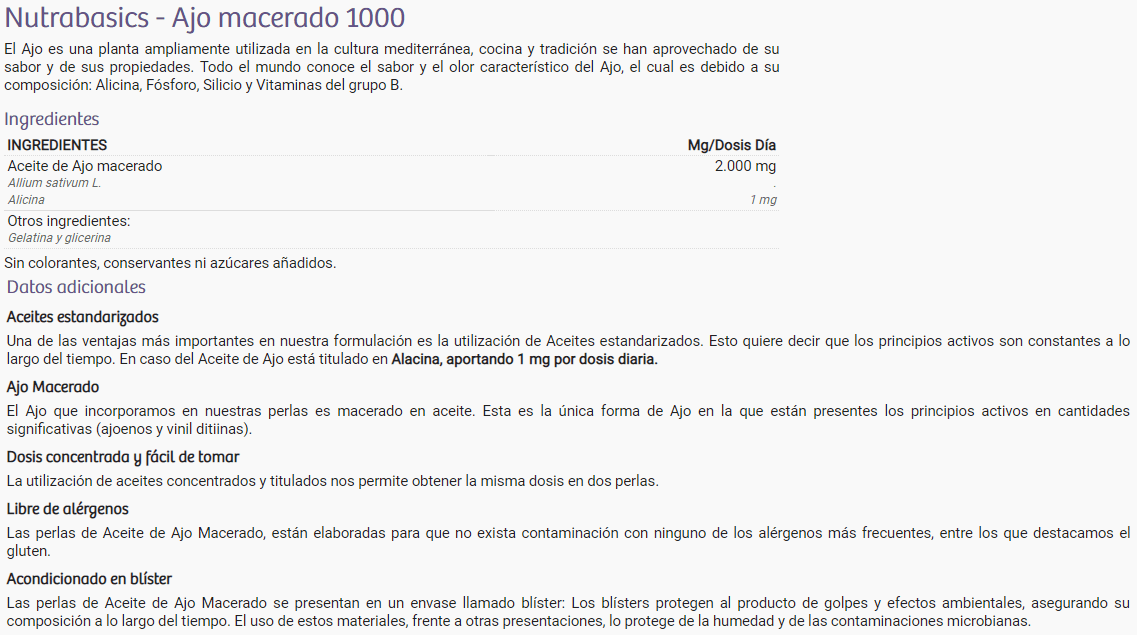Click 'Alicina, Fósforo, Silicio y Vitaminas del grupo B.'

pyautogui.click(x=249, y=85)
